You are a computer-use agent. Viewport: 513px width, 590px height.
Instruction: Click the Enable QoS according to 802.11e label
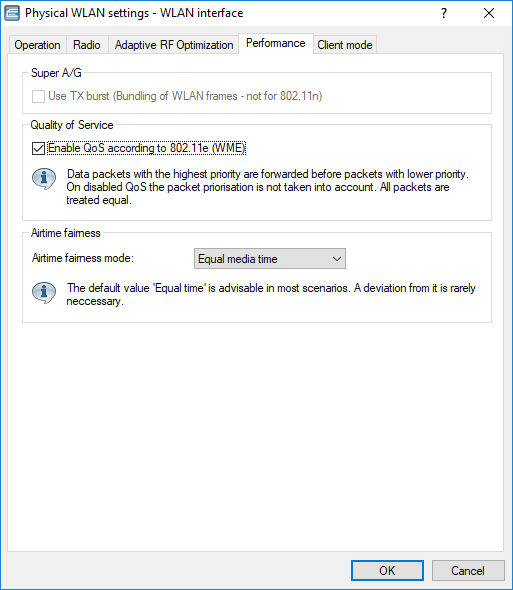tap(146, 148)
